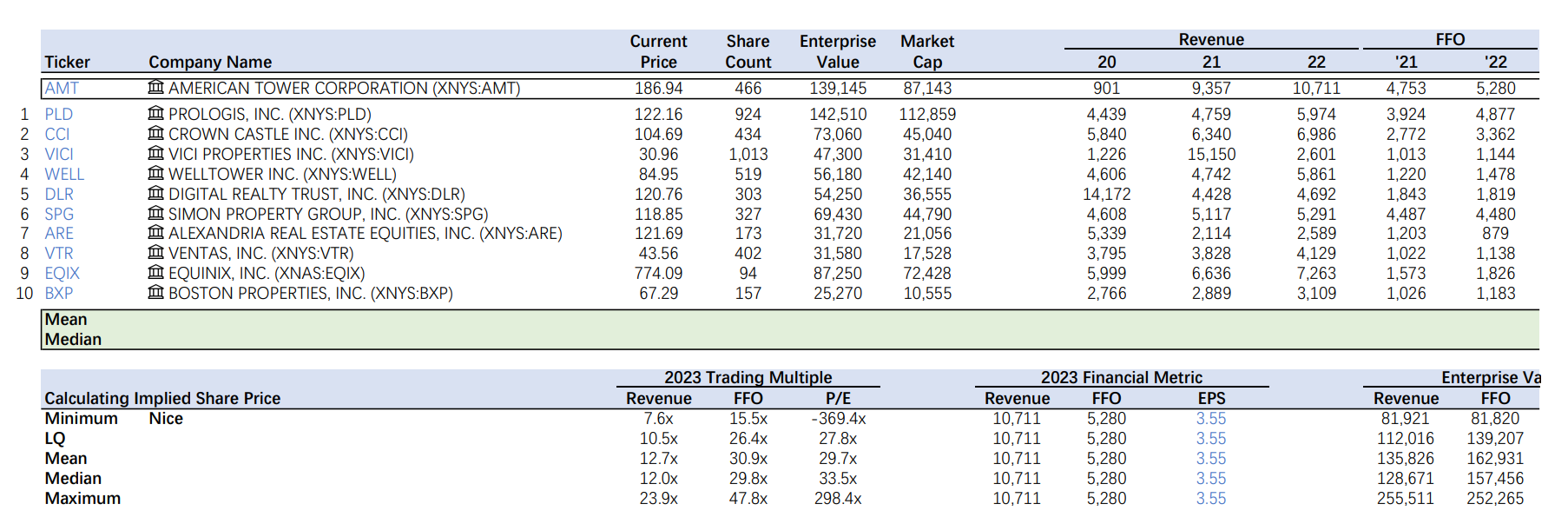Image resolution: width=1568 pixels, height=524 pixels.
Task: Click the 'FFO' header above '21 and '22
Action: pos(1450,40)
